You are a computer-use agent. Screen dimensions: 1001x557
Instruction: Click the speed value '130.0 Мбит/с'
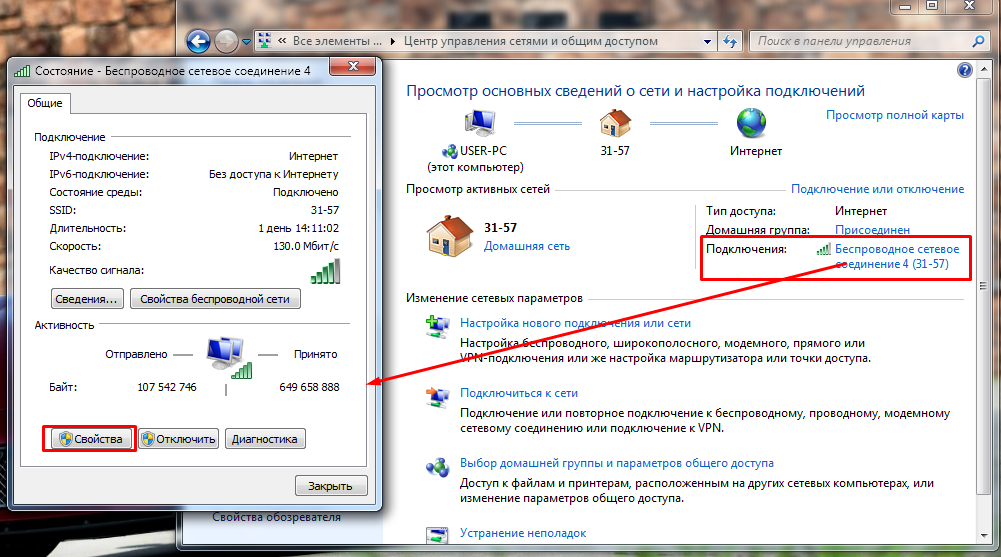pyautogui.click(x=306, y=246)
